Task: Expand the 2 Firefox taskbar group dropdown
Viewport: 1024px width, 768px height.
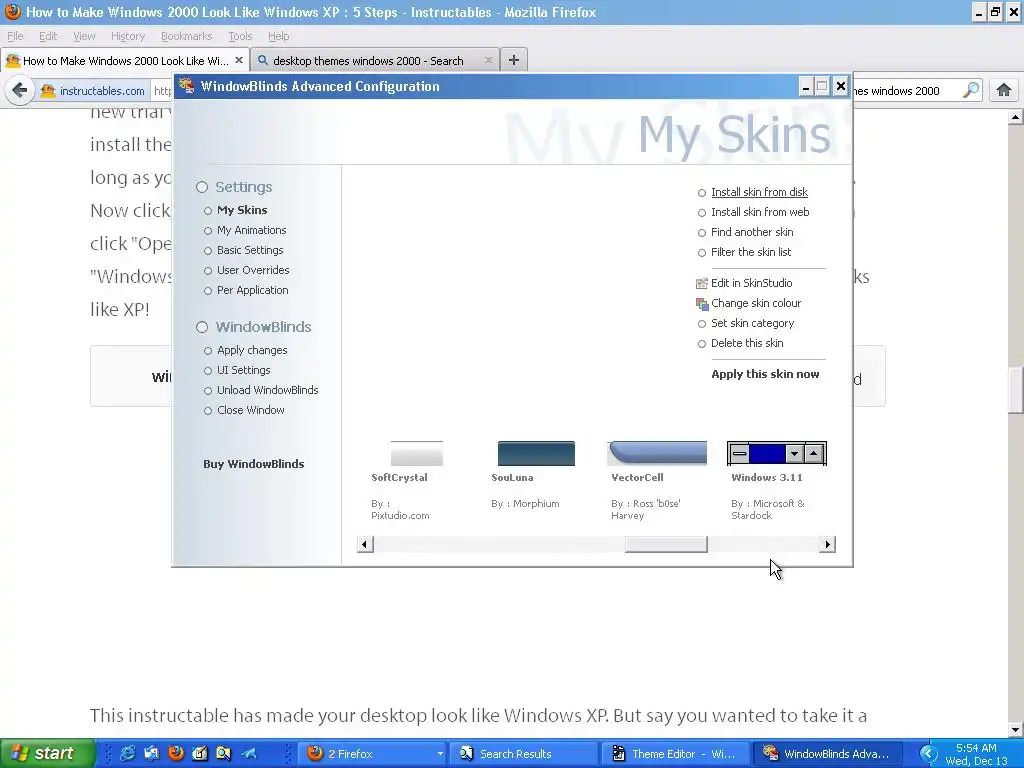Action: click(440, 754)
